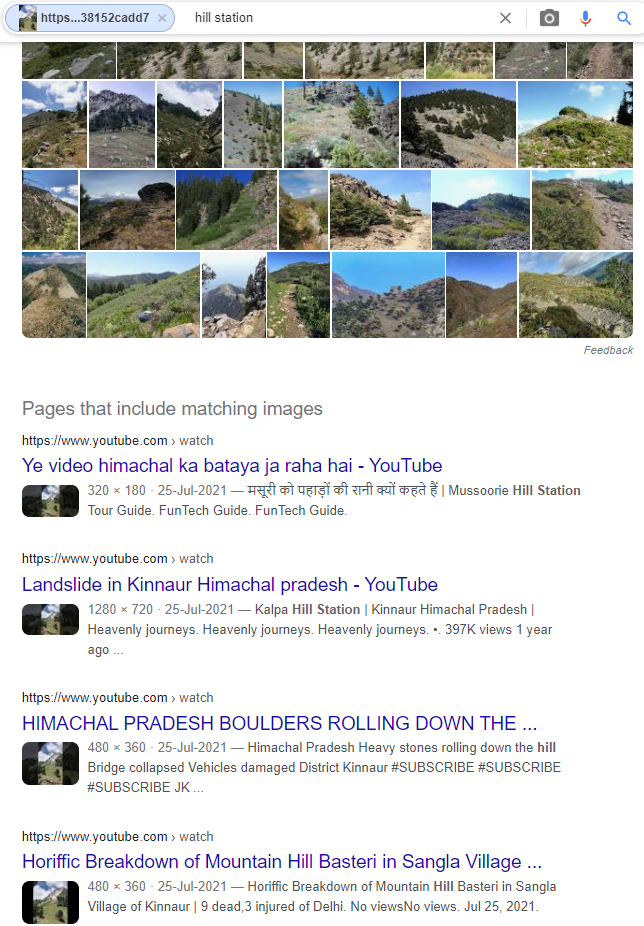
Task: Open 'Landslide in Kinnaur Himachal pradesh' result
Action: 230,584
